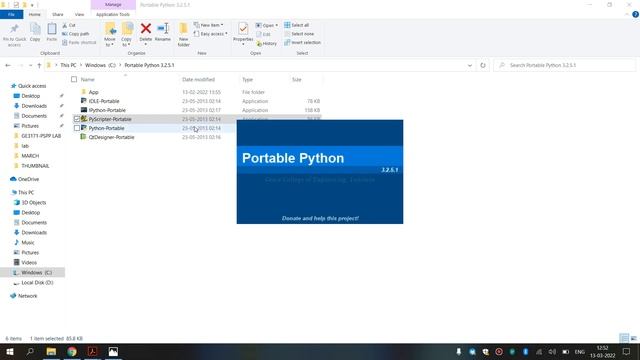Select OneDrive in the sidebar

(28, 179)
